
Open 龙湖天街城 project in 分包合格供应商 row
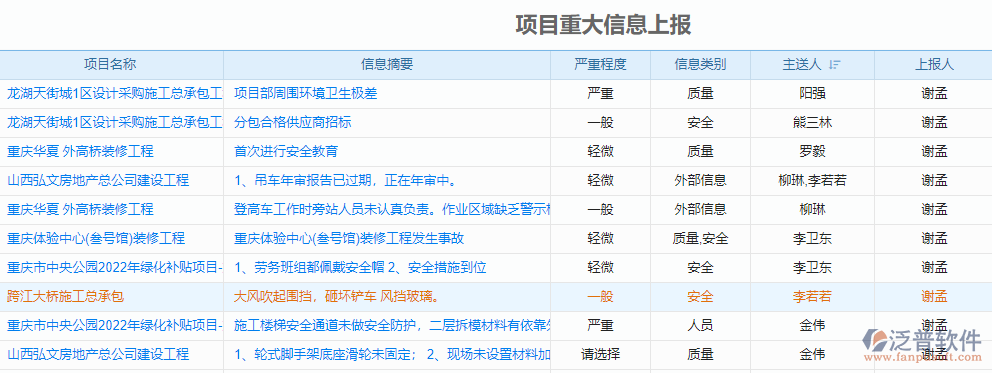click(115, 123)
